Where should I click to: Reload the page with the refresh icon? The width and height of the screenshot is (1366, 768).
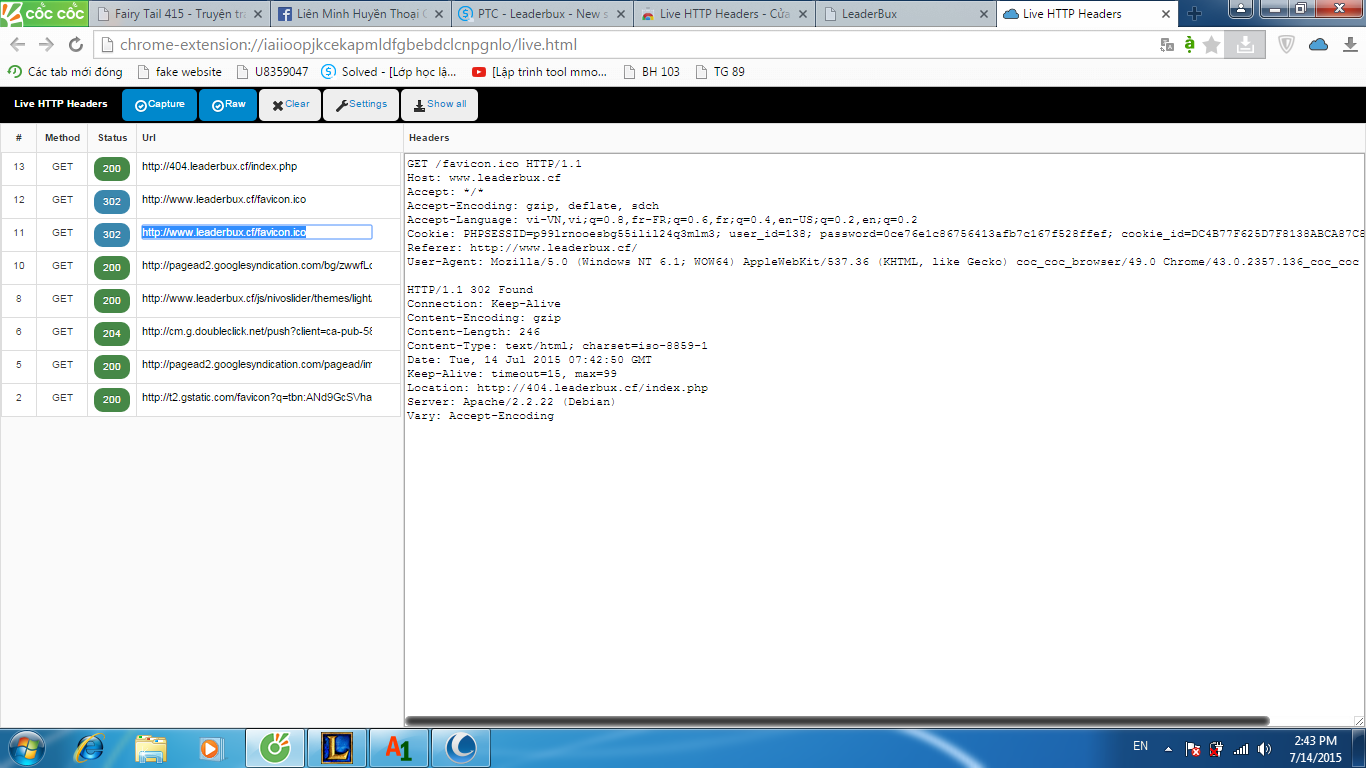click(75, 45)
